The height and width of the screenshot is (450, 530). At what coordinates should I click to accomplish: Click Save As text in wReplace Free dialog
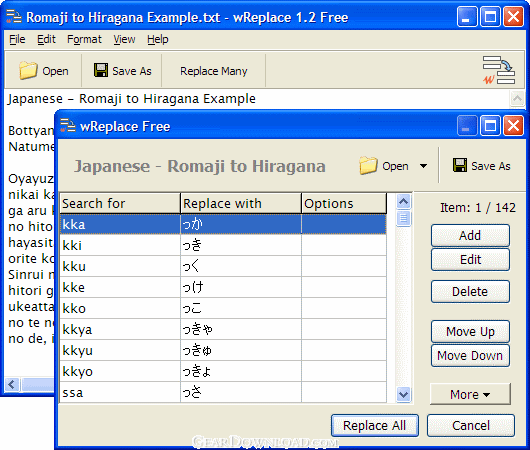[491, 166]
